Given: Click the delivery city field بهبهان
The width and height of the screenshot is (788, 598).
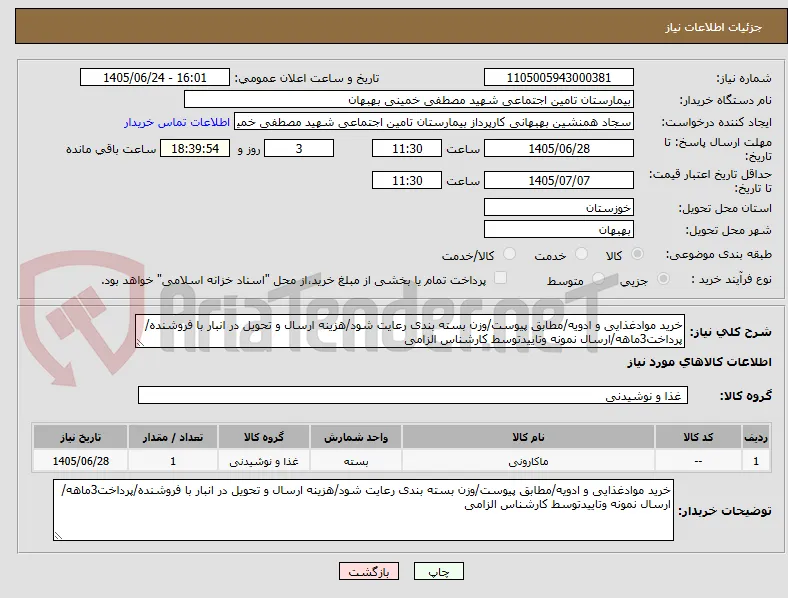Looking at the screenshot, I should pos(558,230).
